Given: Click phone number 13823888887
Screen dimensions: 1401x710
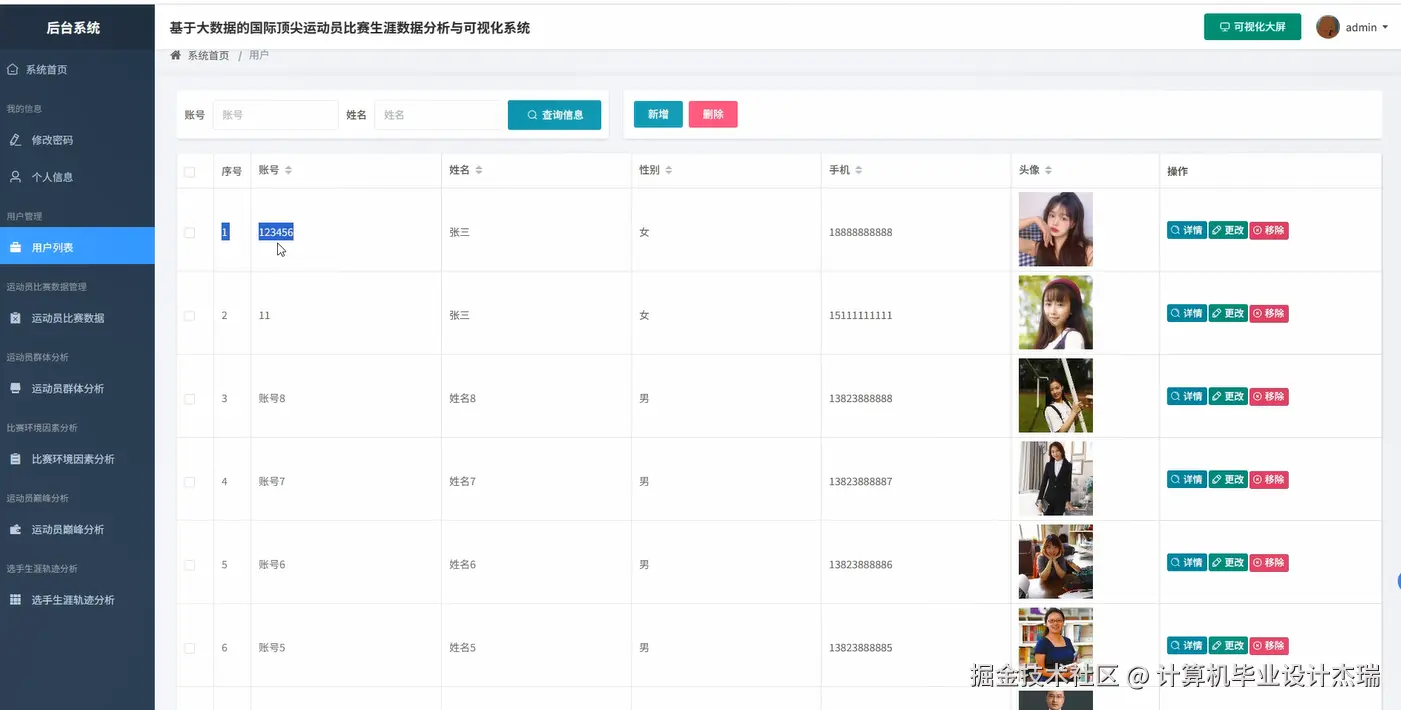Looking at the screenshot, I should pos(860,481).
